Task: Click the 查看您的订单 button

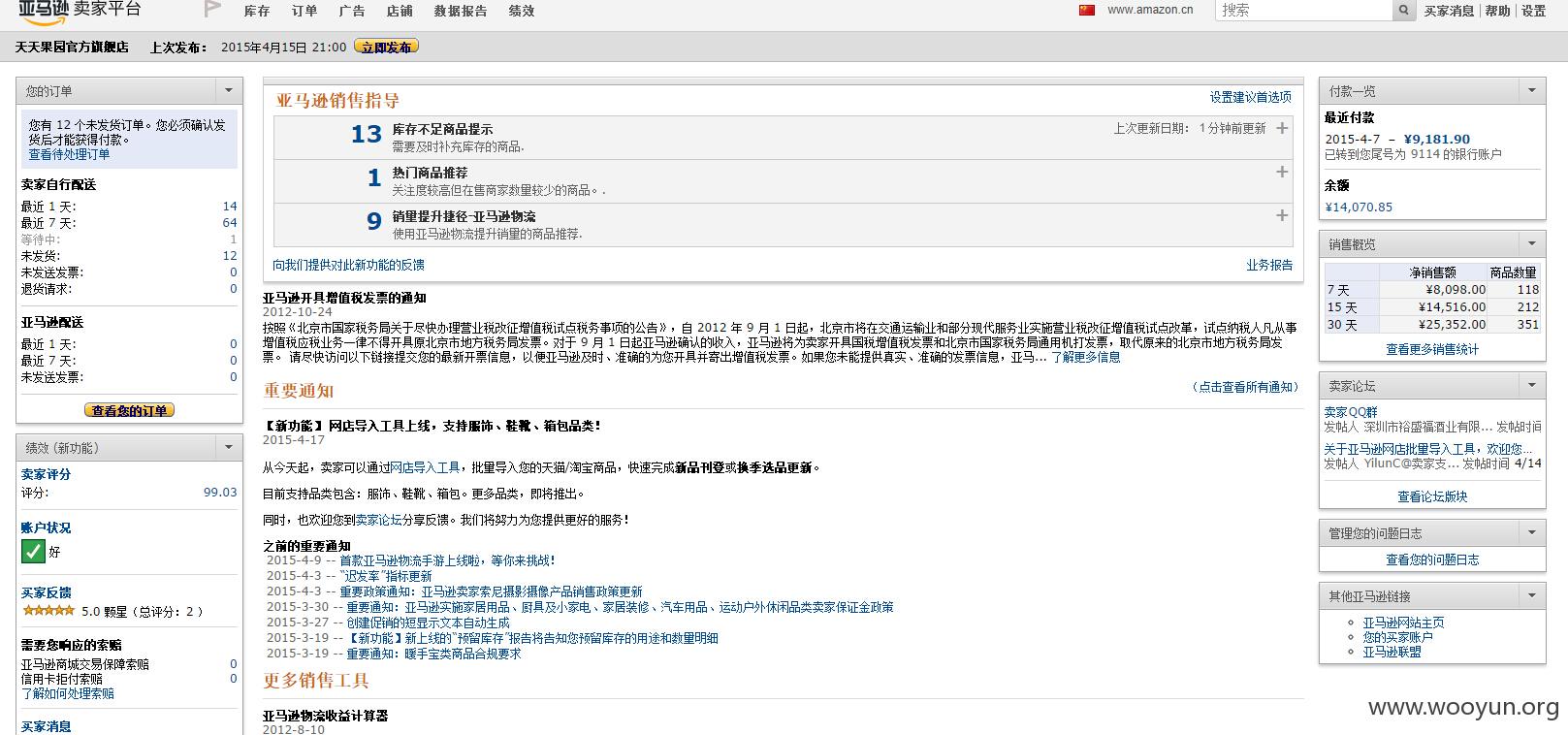Action: pos(129,410)
